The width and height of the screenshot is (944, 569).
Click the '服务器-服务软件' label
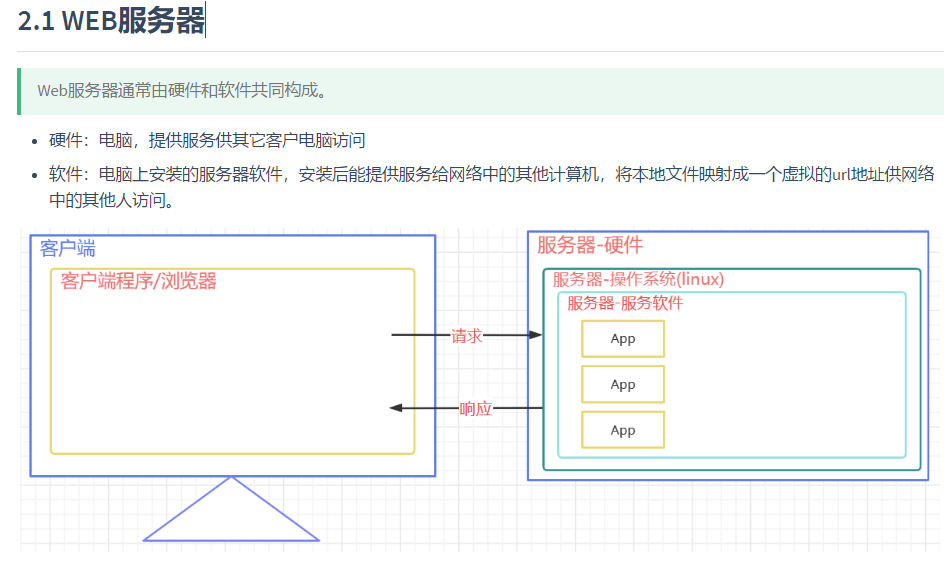(625, 303)
